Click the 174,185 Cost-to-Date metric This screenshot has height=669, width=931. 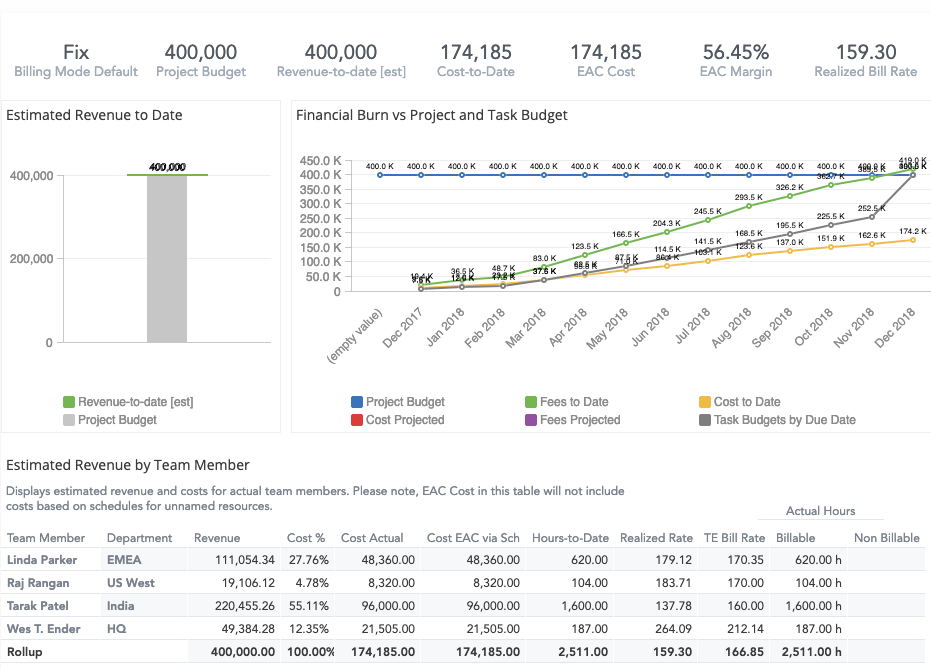point(476,61)
